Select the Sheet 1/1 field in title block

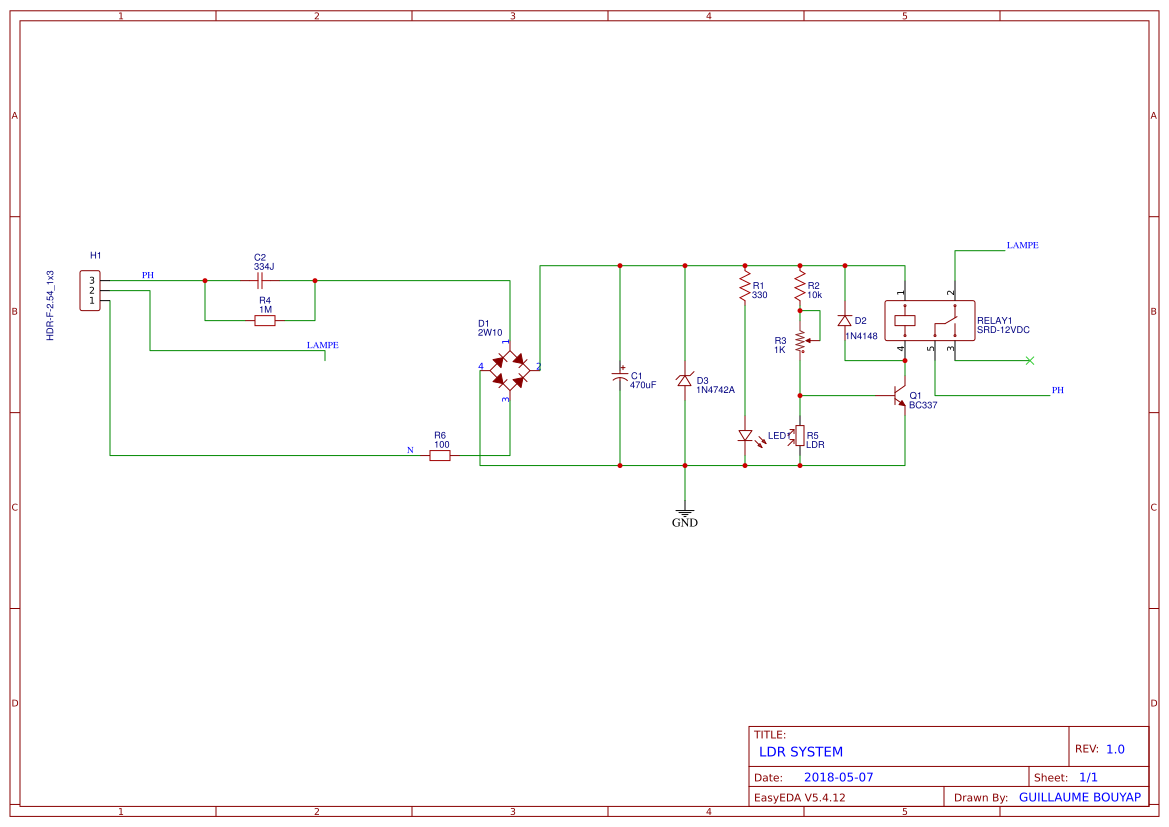[1072, 776]
